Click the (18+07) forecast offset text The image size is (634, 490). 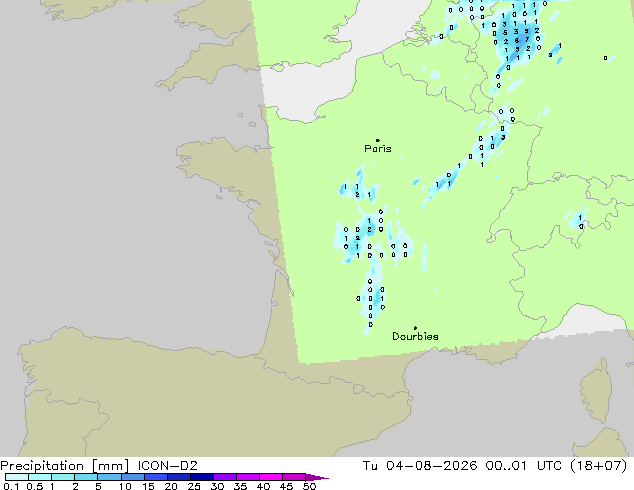click(x=598, y=466)
